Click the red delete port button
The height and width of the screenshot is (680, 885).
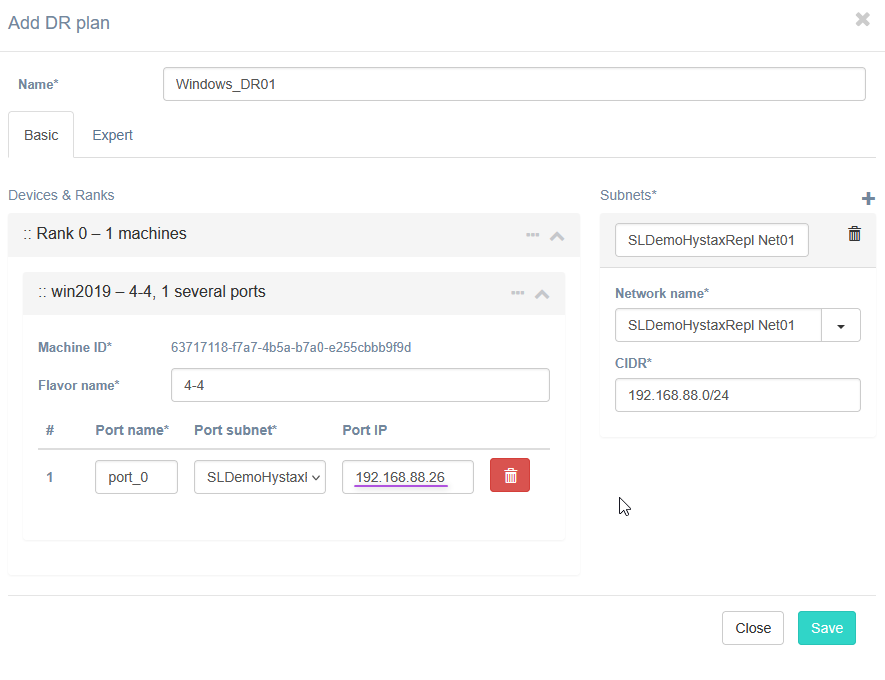510,476
